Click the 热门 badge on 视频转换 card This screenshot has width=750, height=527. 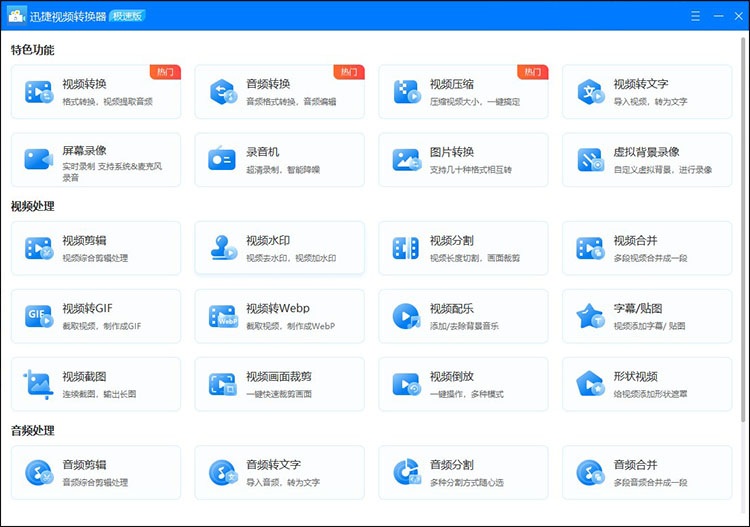(165, 72)
